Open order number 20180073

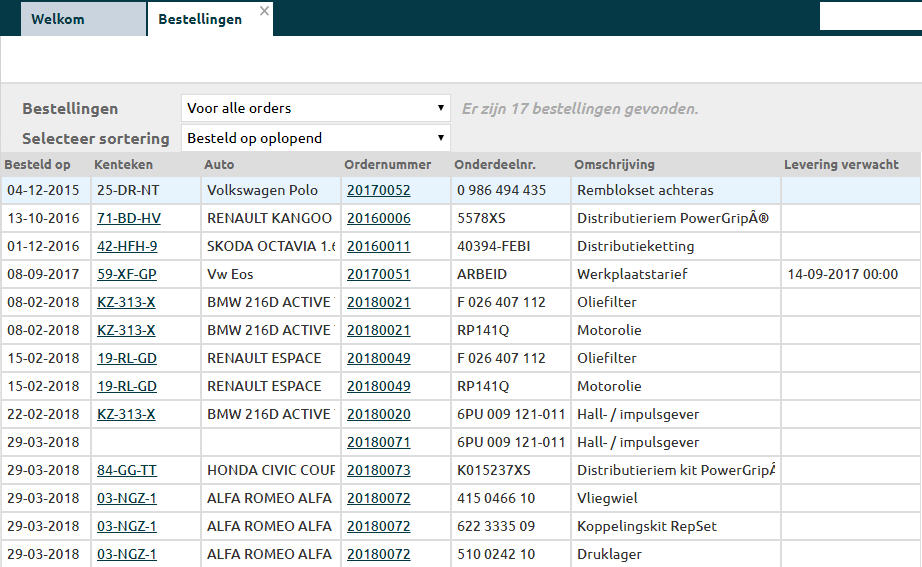[378, 470]
